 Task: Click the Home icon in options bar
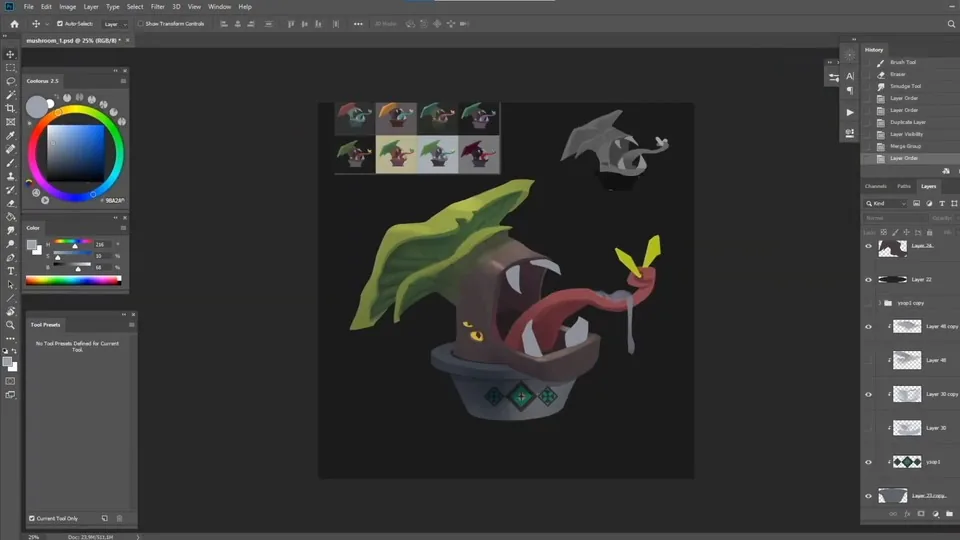click(x=14, y=24)
